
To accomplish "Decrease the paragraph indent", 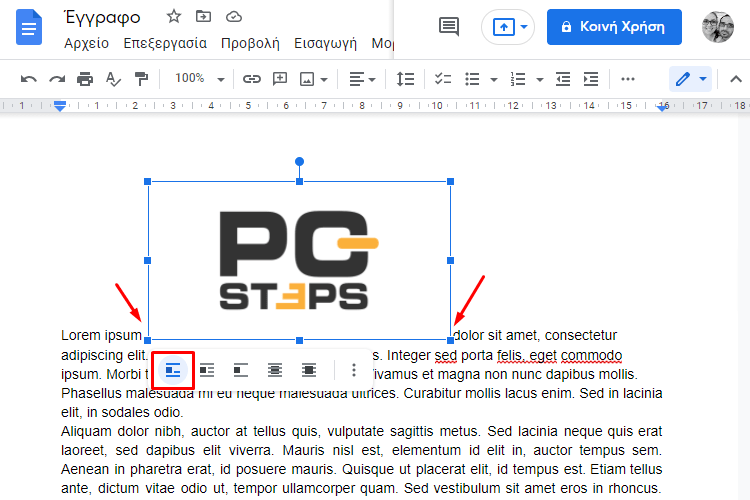I will [x=563, y=79].
